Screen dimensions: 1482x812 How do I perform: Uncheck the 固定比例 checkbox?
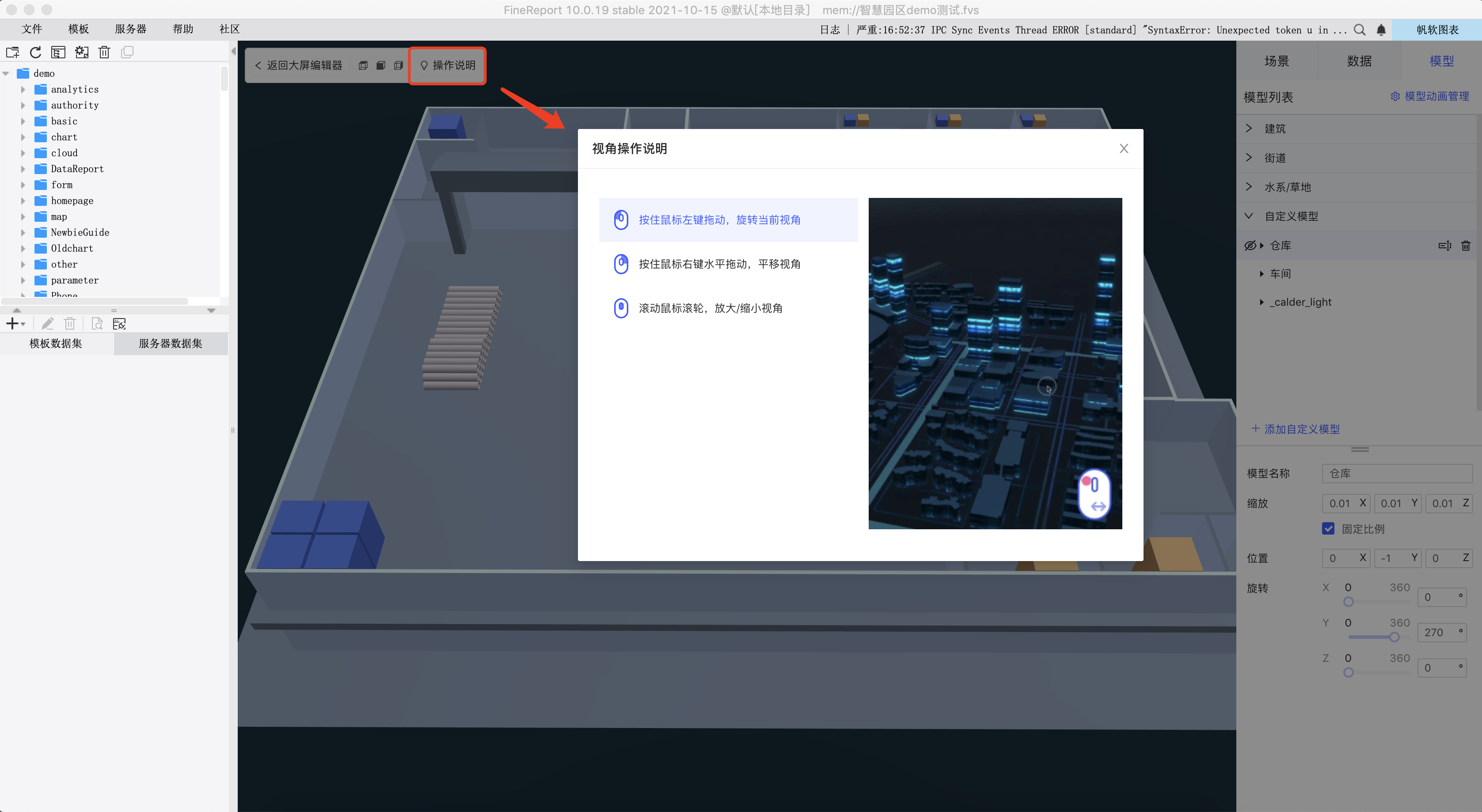coord(1328,528)
